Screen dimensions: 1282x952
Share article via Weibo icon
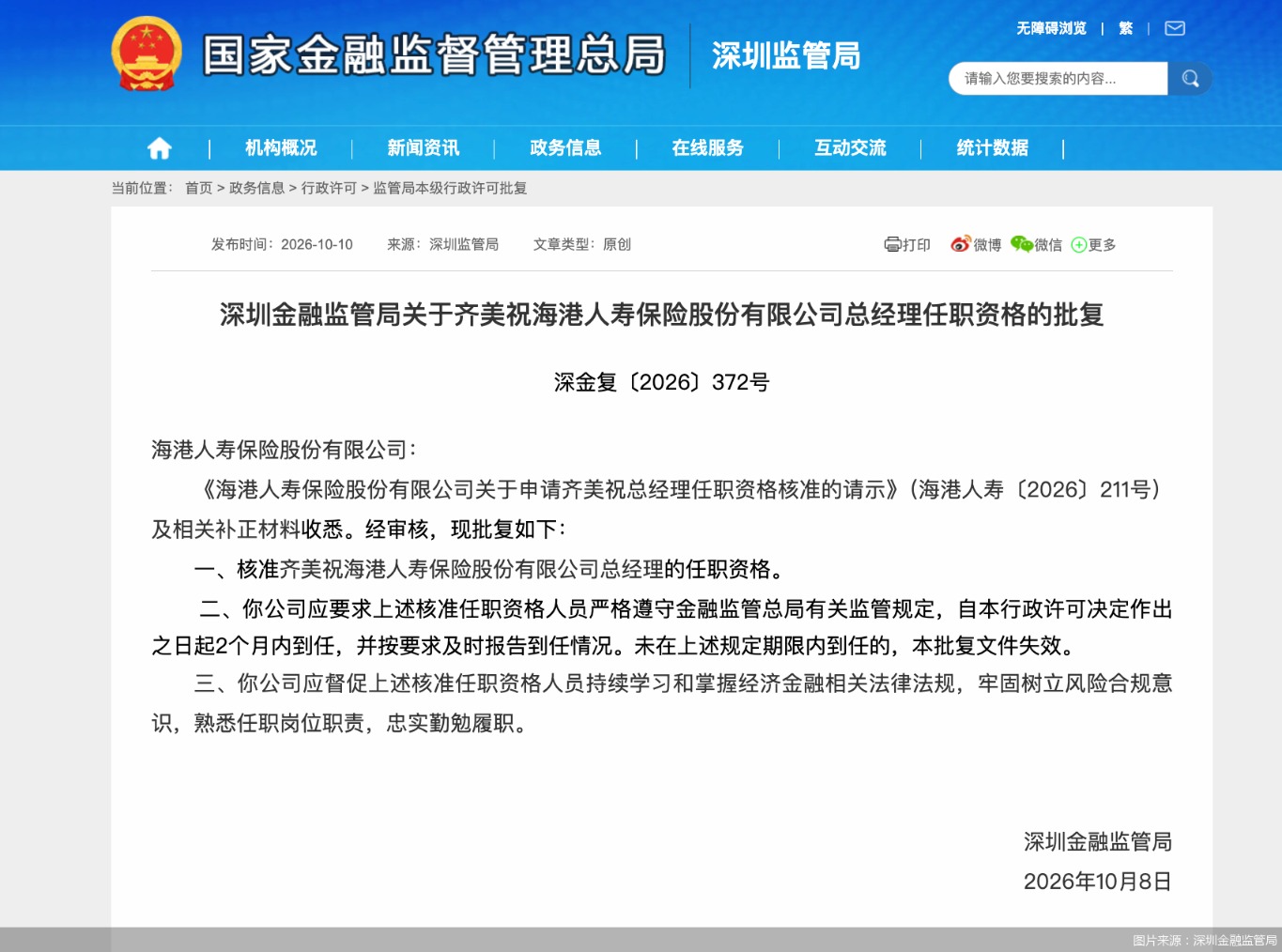tap(960, 244)
